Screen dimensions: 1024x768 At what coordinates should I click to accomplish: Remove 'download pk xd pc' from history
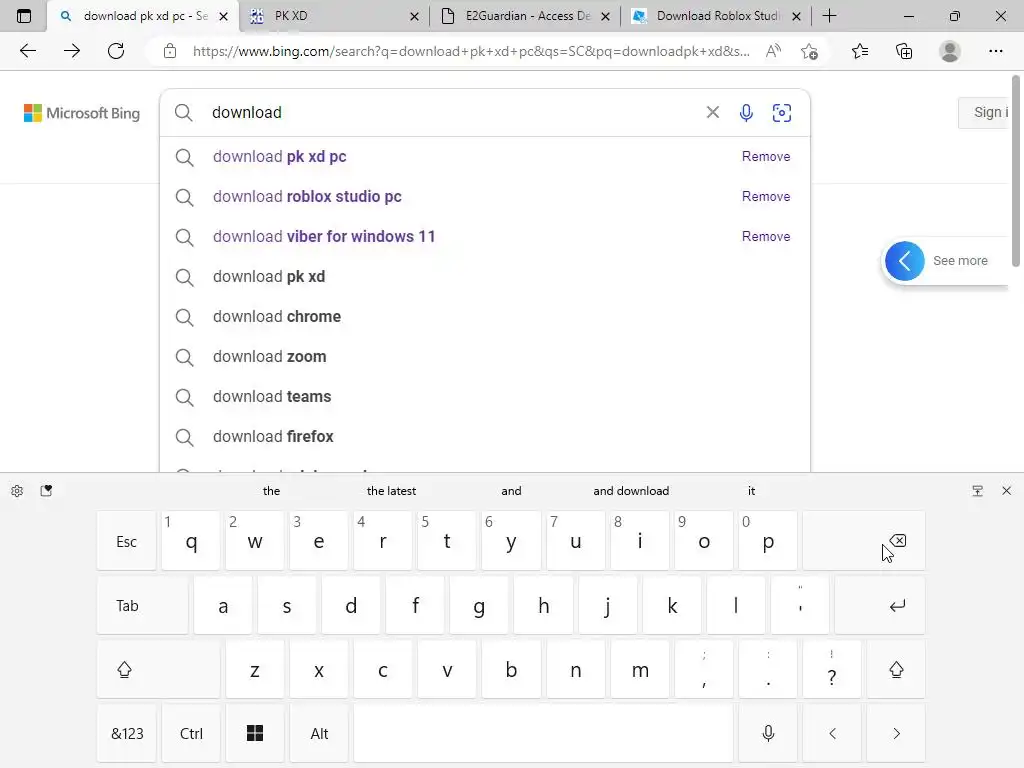[765, 156]
